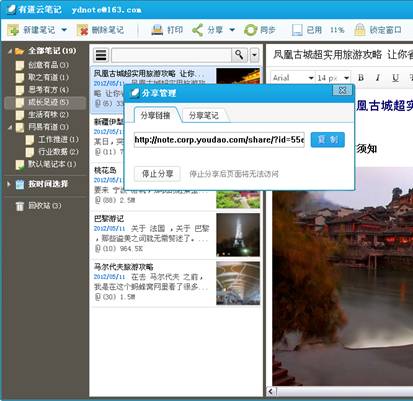Click the 停止分享 stop sharing button
This screenshot has width=413, height=401.
(157, 174)
